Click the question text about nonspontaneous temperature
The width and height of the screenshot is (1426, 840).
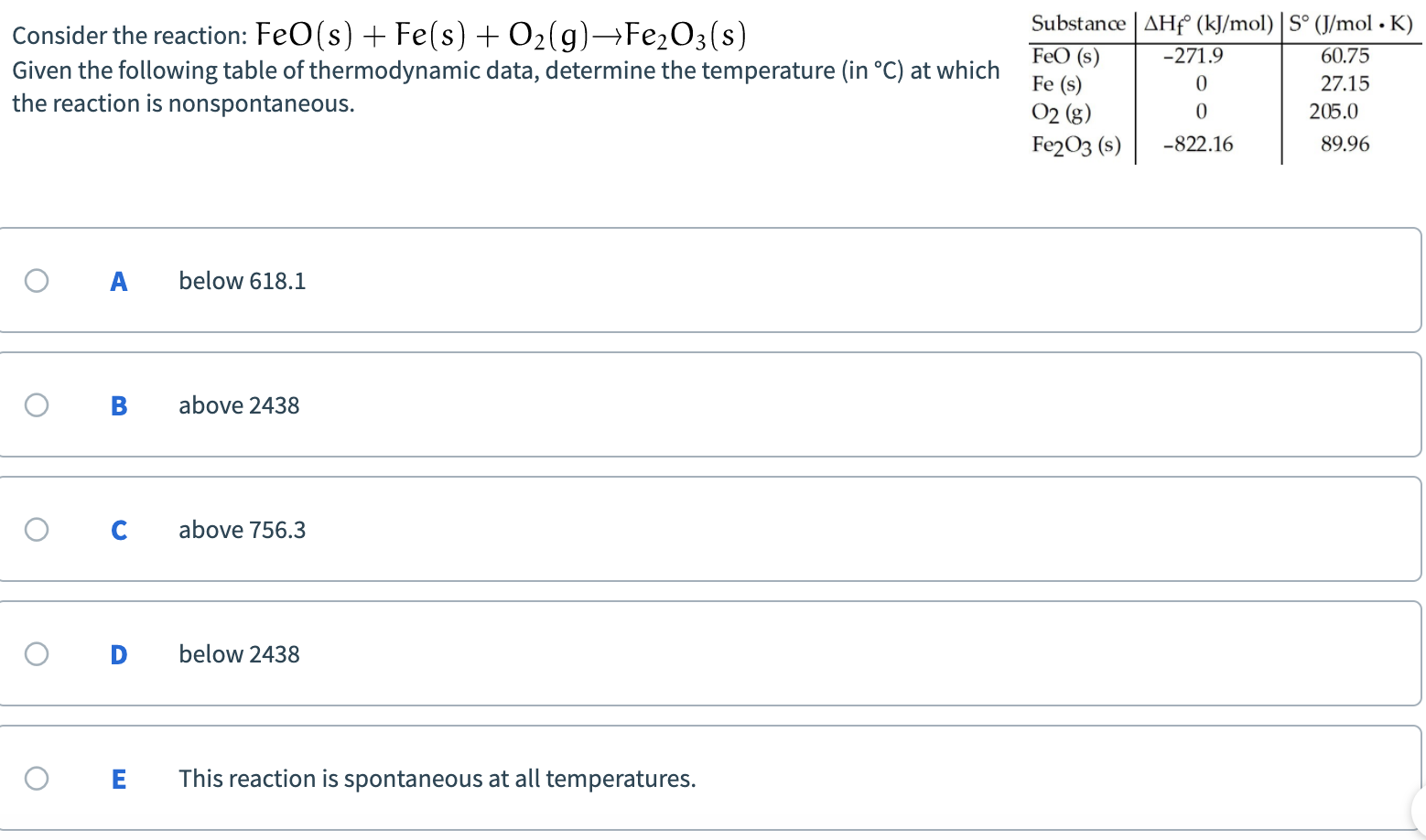point(503,86)
